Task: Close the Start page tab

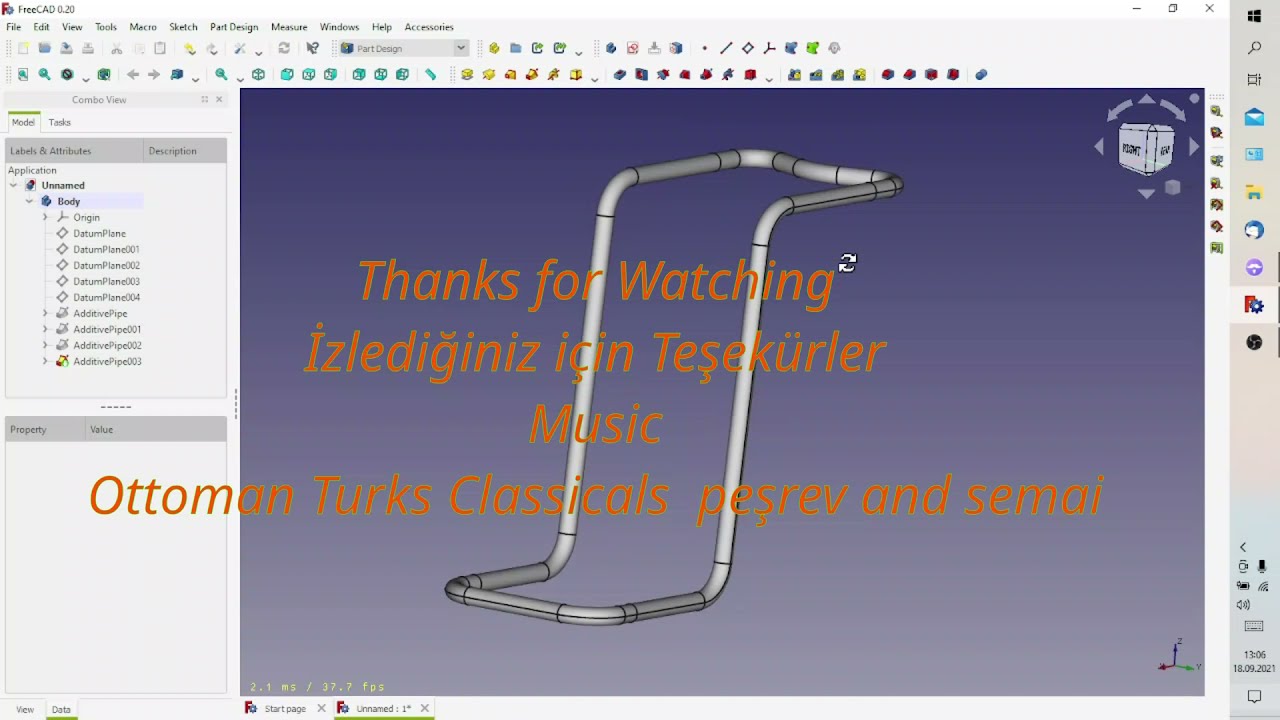Action: [x=321, y=708]
